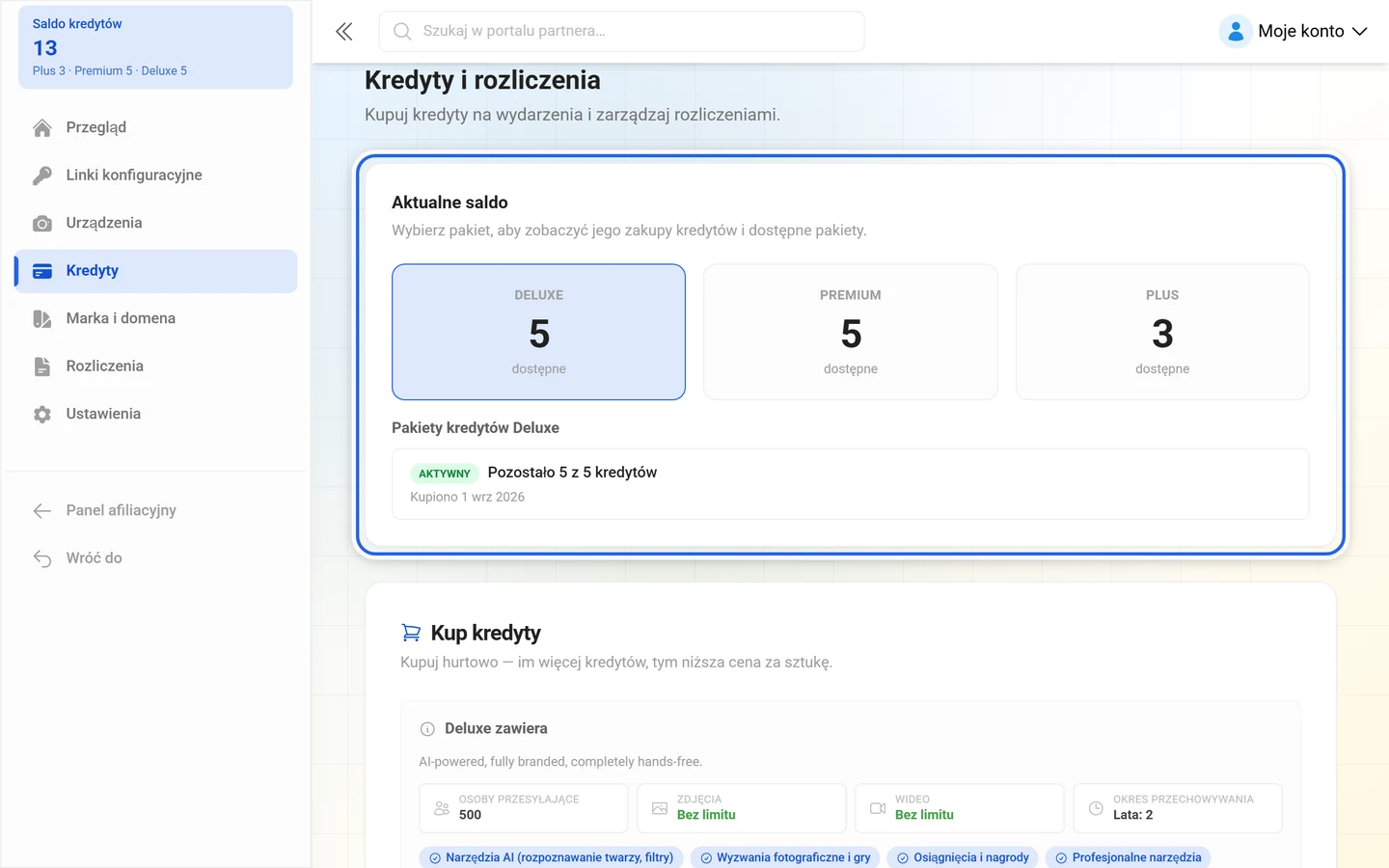Viewport: 1389px width, 868px height.
Task: Open Przegląd in the sidebar
Action: 156,127
